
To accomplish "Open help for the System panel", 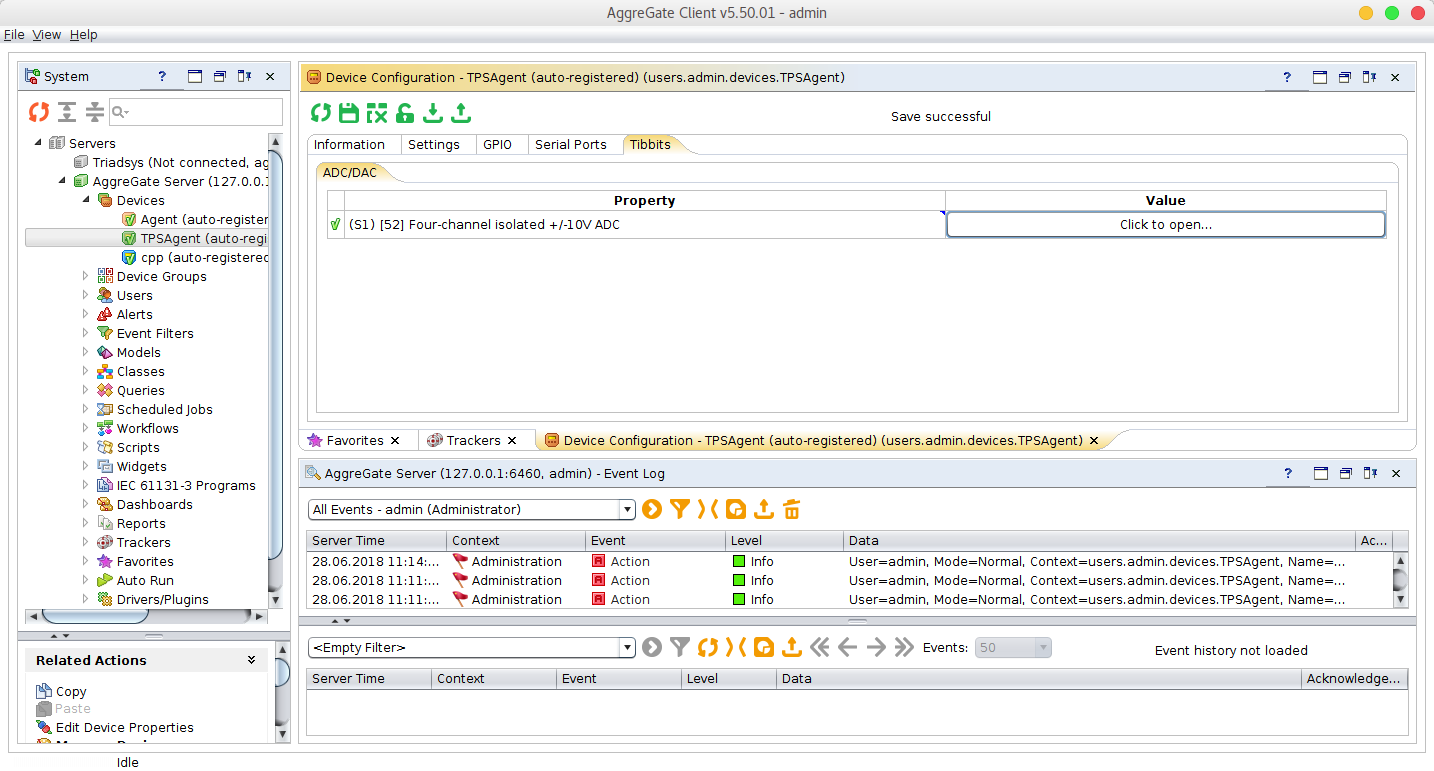I will 163,77.
